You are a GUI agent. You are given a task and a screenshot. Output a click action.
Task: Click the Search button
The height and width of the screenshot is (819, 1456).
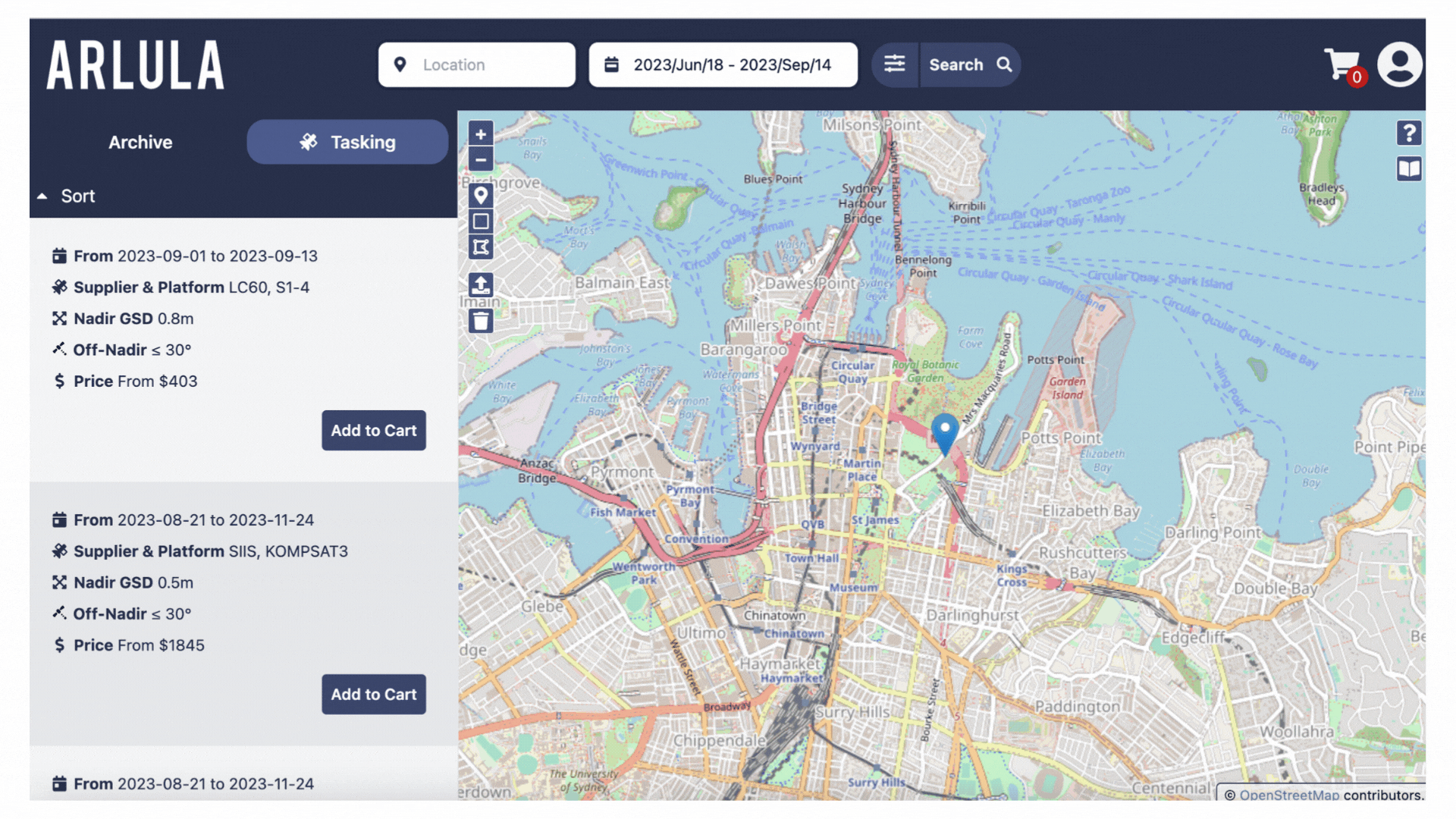tap(970, 64)
